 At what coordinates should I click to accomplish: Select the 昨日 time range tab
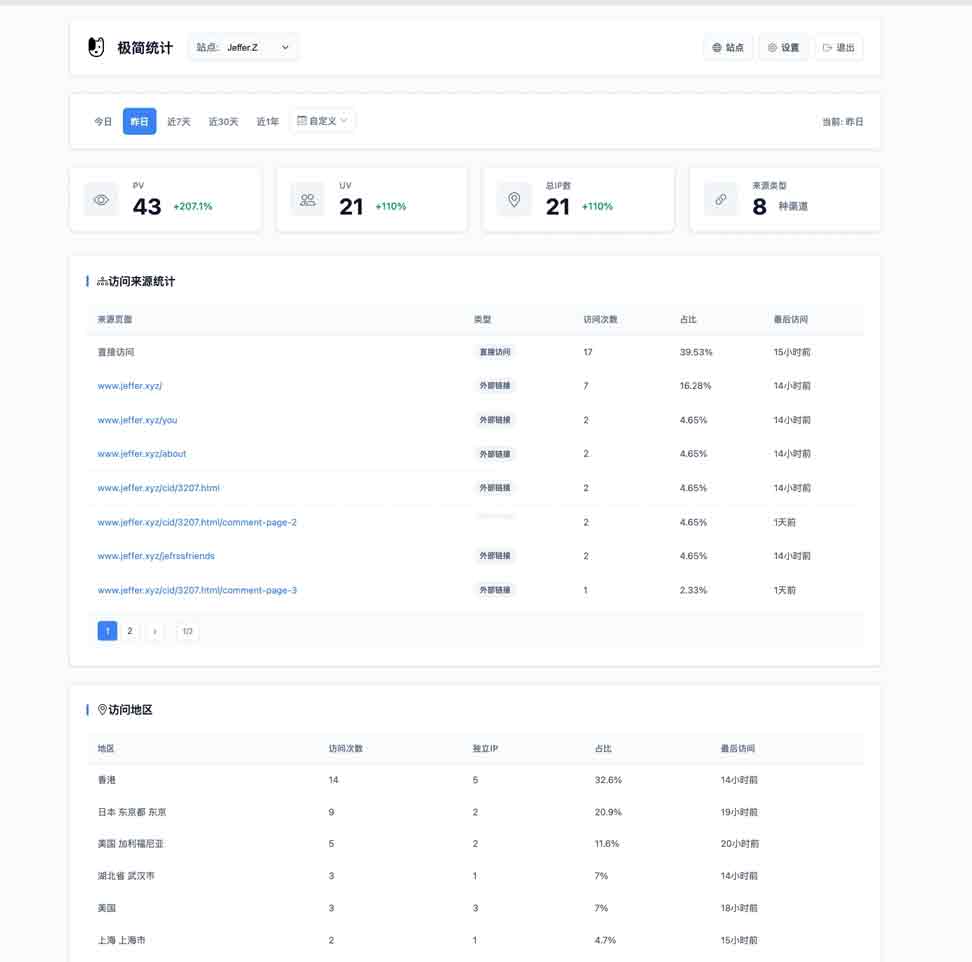click(139, 121)
